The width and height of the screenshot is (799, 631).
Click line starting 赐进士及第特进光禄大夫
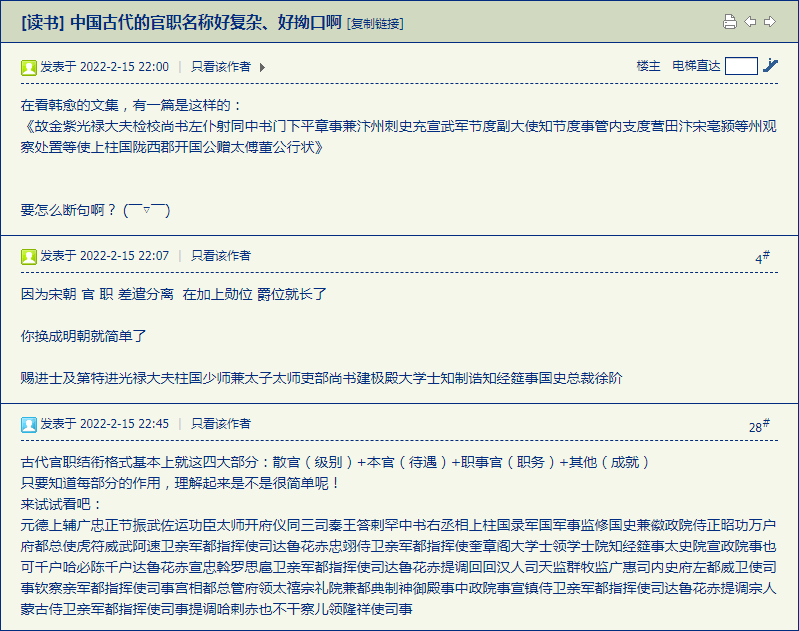[x=322, y=378]
